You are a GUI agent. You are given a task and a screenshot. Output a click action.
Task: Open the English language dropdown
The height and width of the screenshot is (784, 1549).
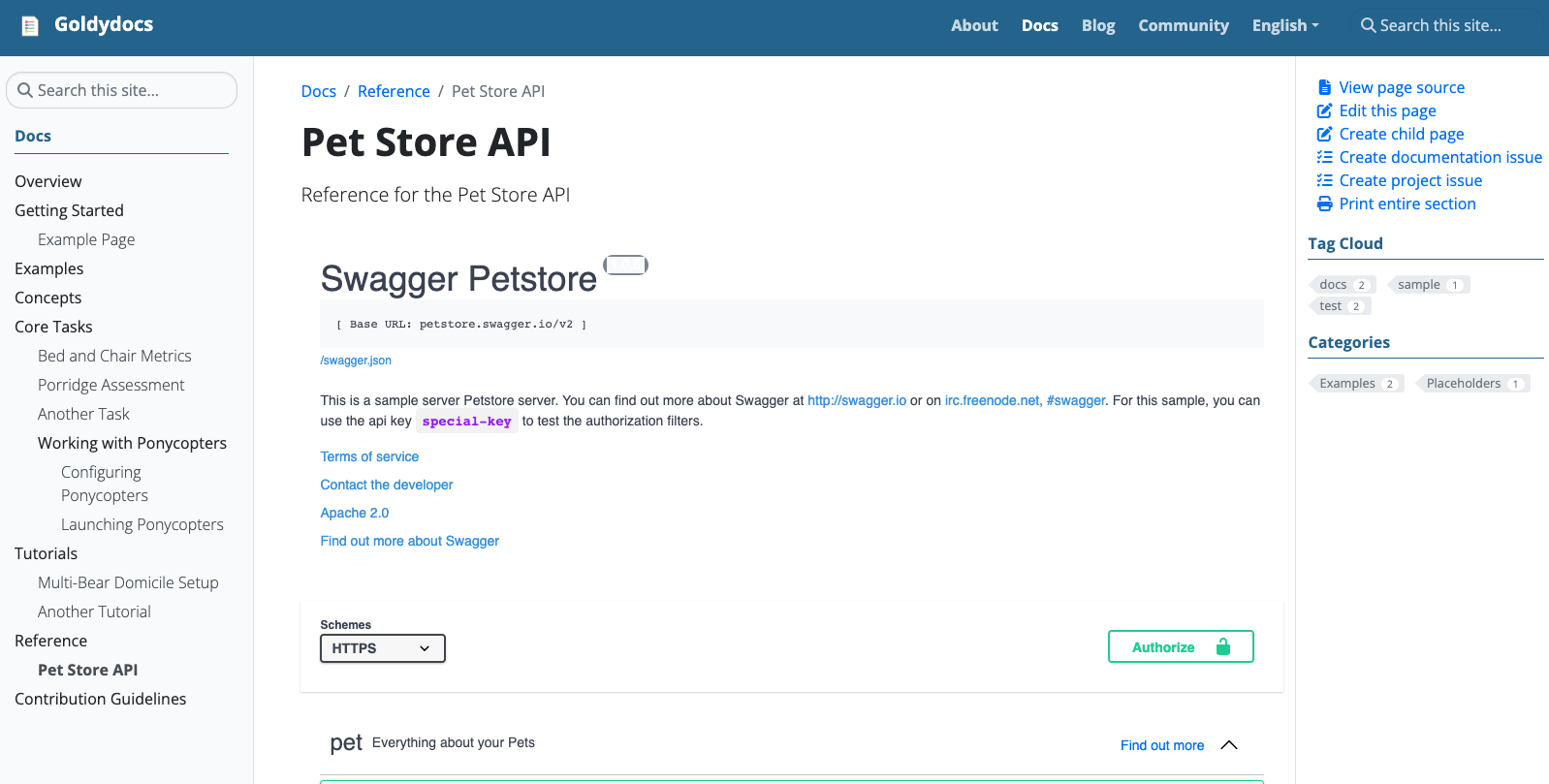tap(1285, 25)
